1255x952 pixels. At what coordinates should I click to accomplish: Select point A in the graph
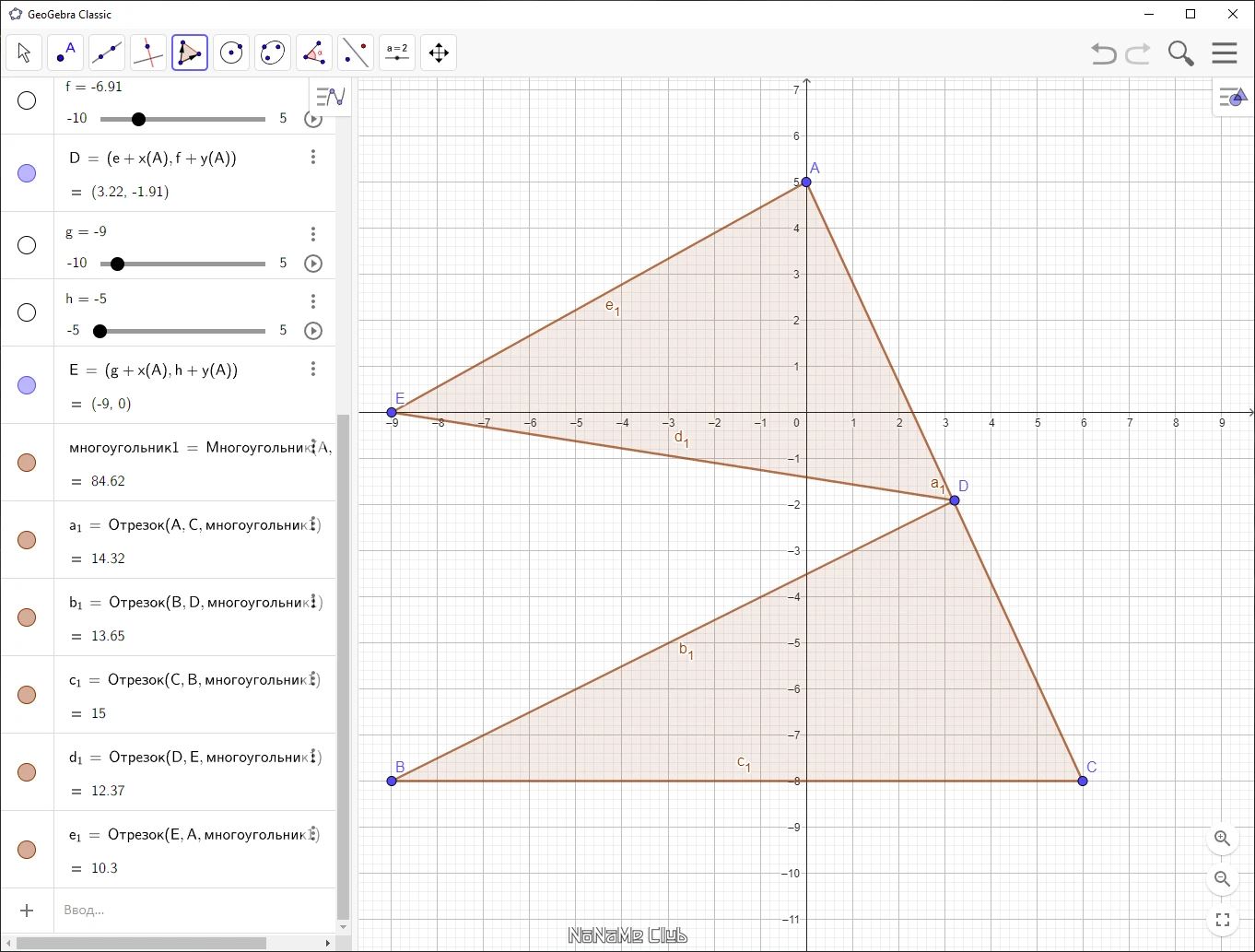806,182
